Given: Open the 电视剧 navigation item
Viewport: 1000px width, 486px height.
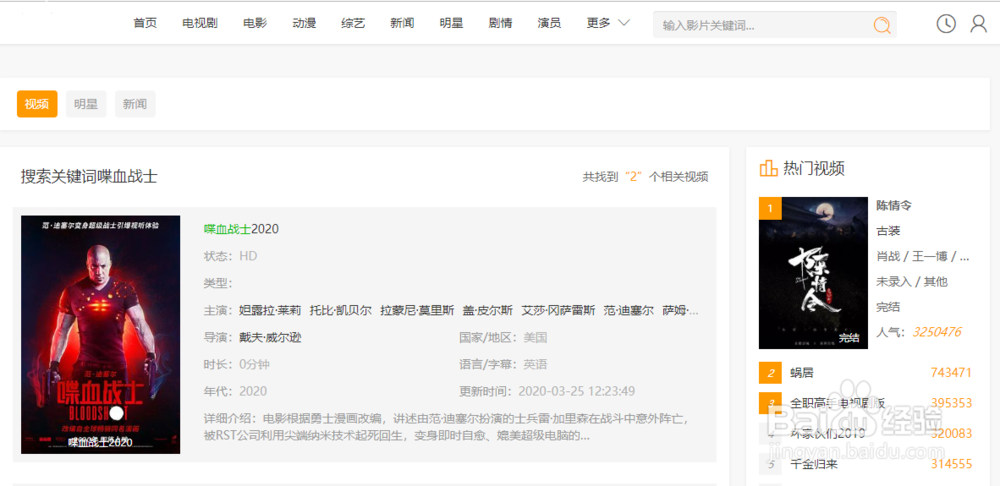Looking at the screenshot, I should pos(200,23).
